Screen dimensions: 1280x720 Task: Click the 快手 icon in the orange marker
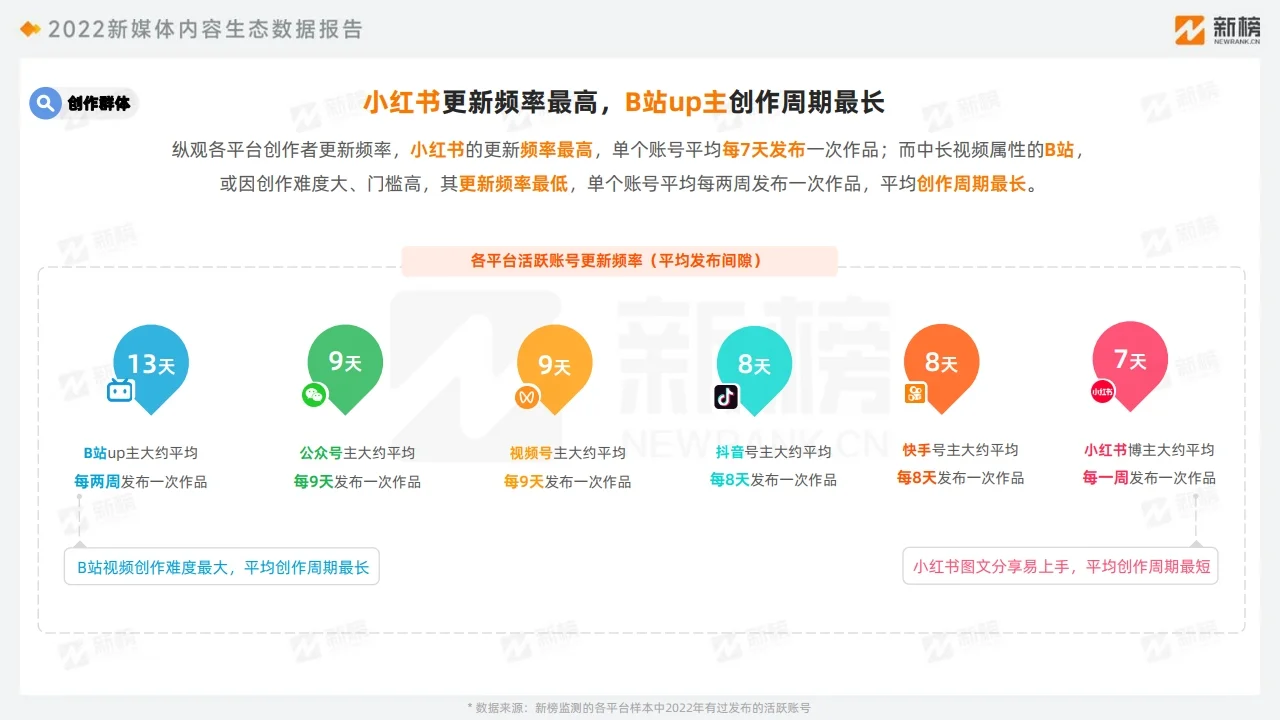tap(915, 394)
